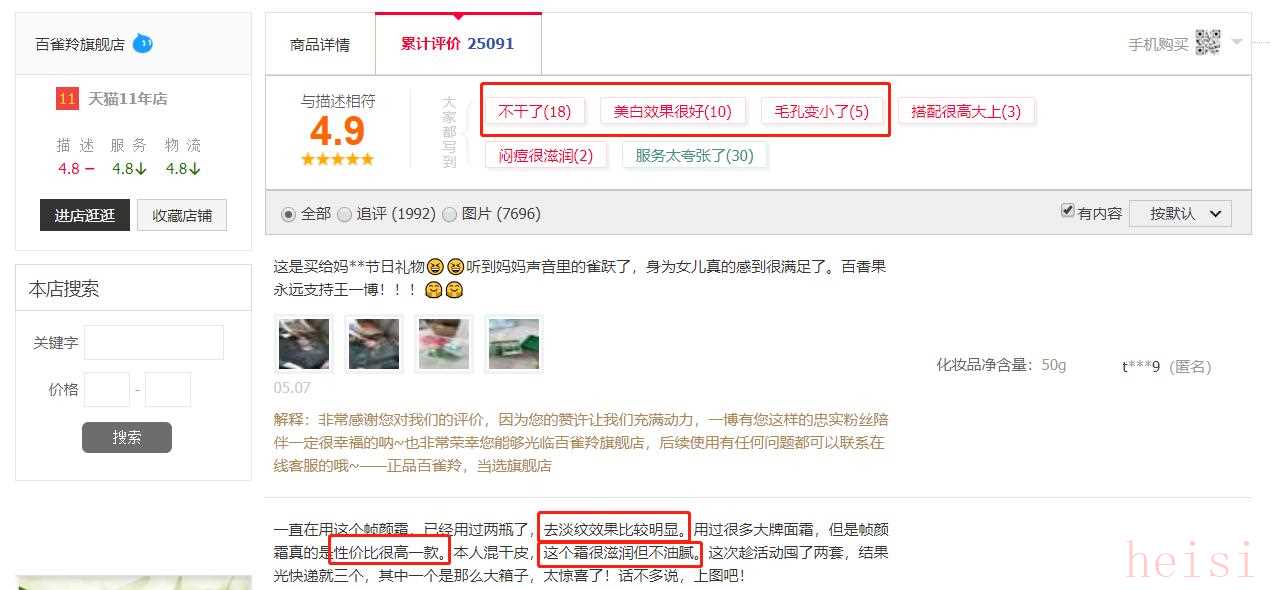This screenshot has height=590, width=1271.
Task: Open the fourth review photo thumbnail
Action: [514, 344]
